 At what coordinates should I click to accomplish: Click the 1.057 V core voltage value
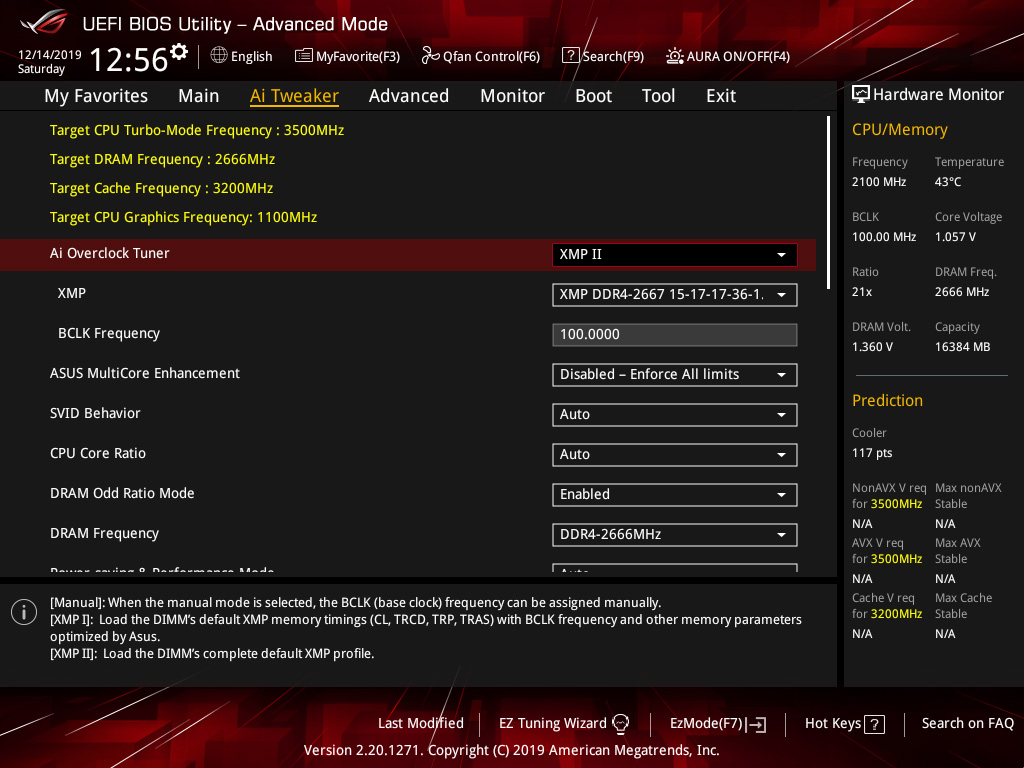click(x=955, y=237)
